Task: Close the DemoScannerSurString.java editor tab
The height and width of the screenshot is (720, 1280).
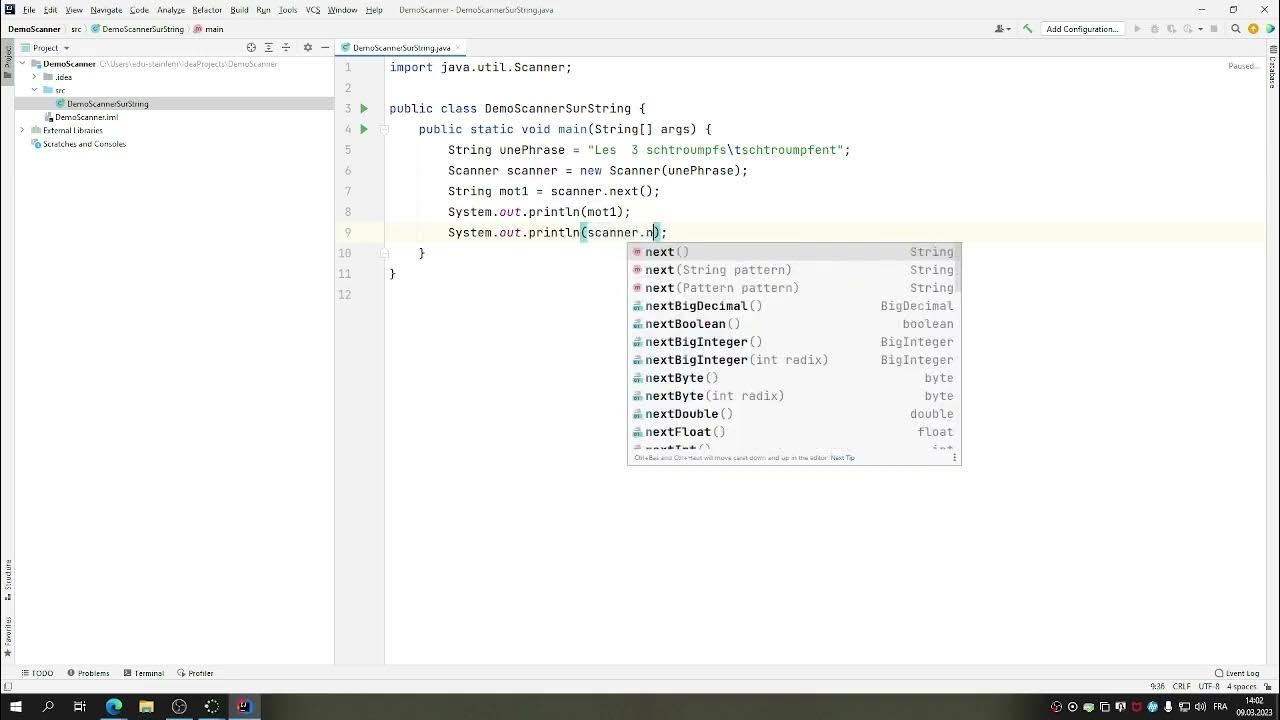Action: (460, 48)
